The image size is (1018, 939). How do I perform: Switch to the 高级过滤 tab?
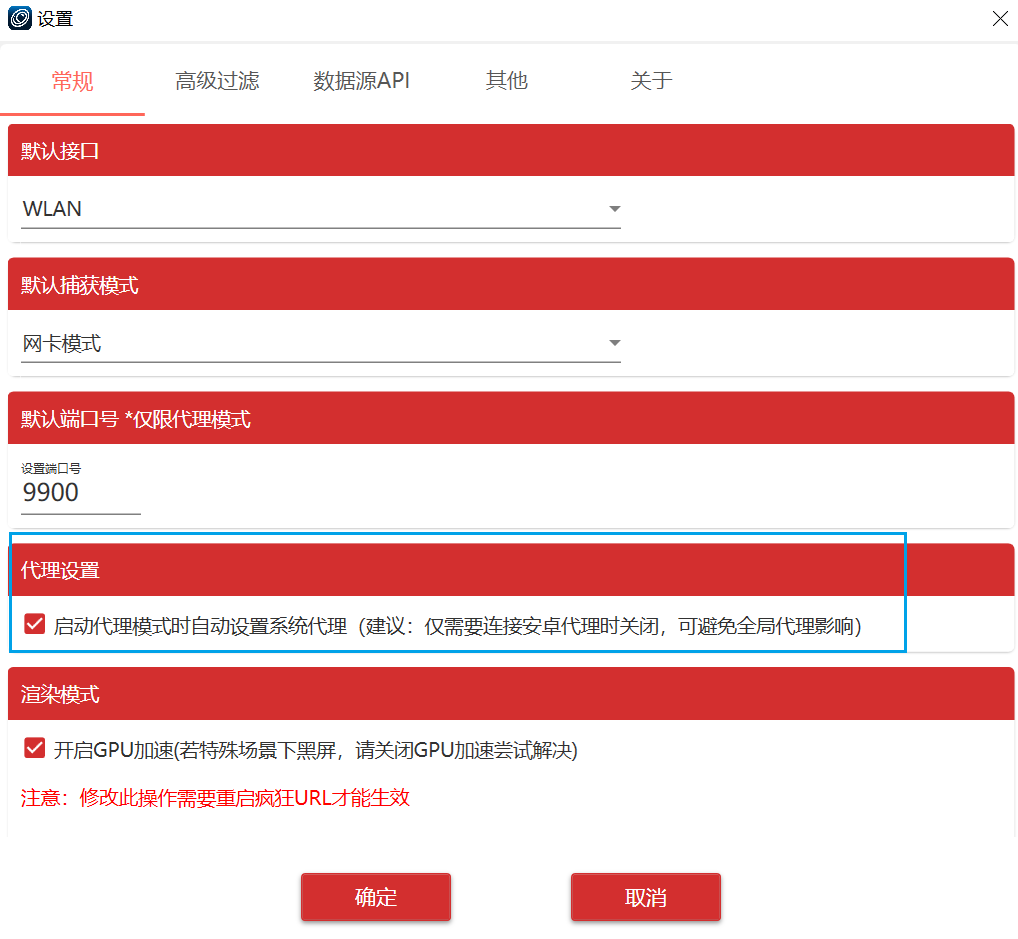point(216,82)
